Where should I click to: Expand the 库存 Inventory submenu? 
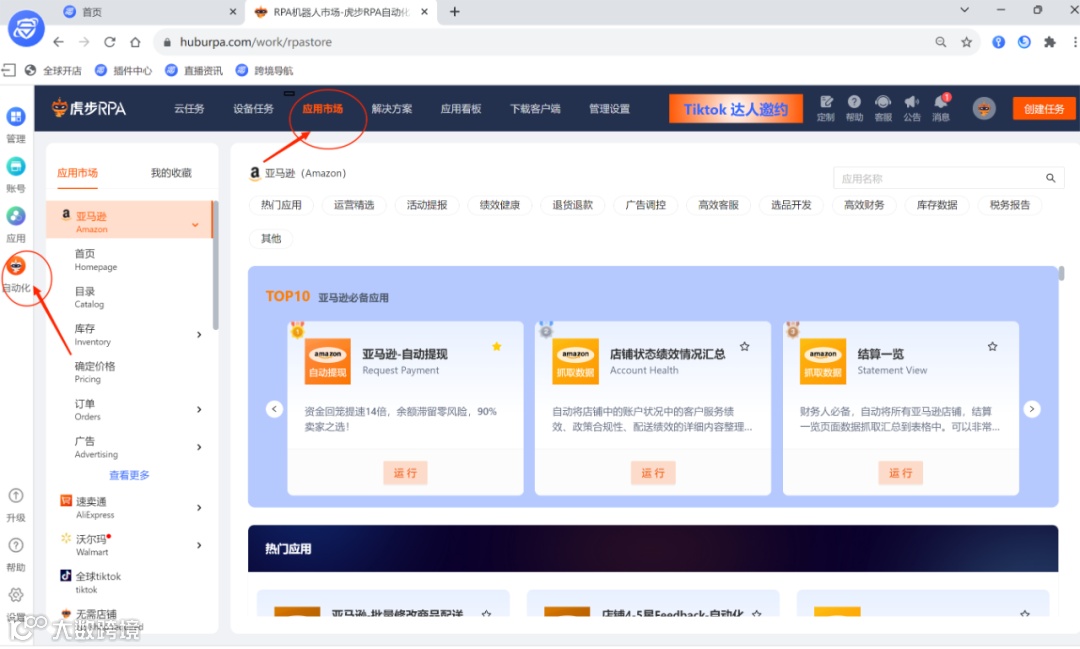click(199, 335)
